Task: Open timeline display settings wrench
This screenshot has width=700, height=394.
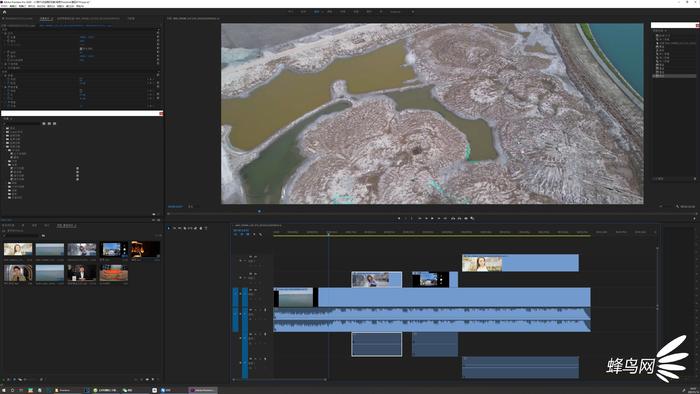Action: tap(261, 234)
